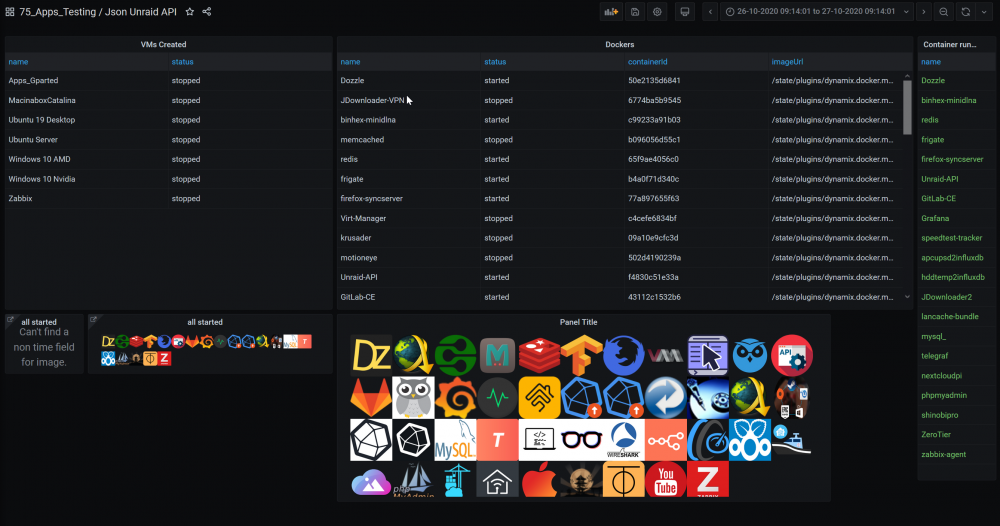This screenshot has height=526, width=1000.
Task: Select the JDownloader-VPN docker name cell
Action: click(x=372, y=100)
